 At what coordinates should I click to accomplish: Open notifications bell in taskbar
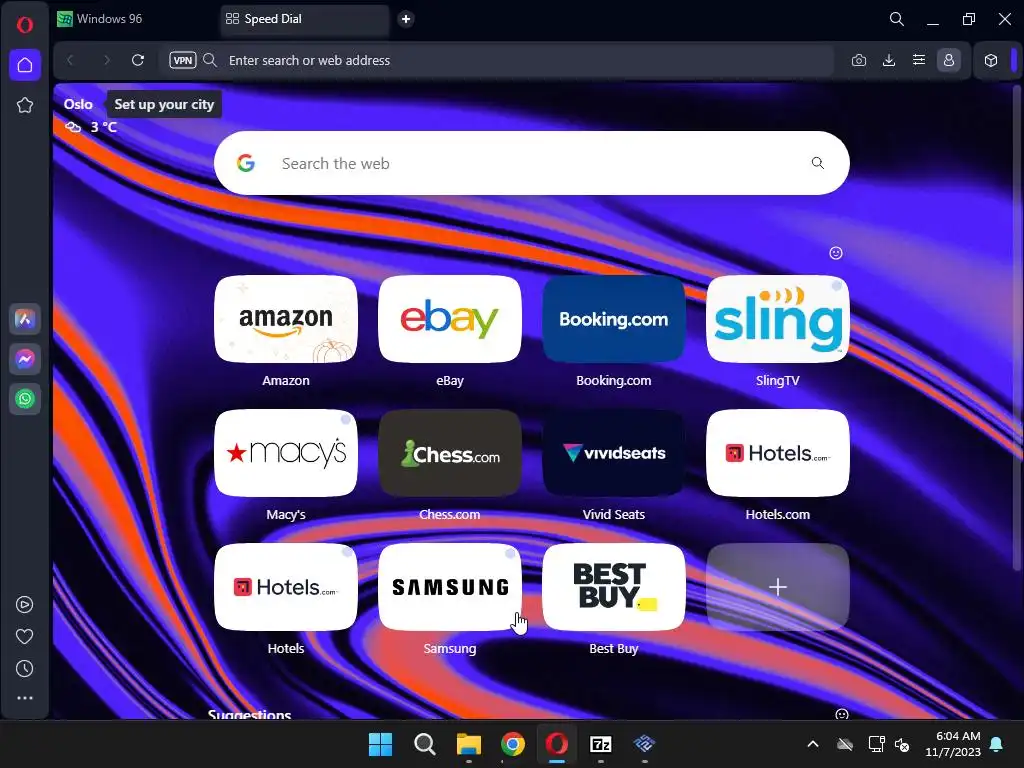tap(997, 744)
